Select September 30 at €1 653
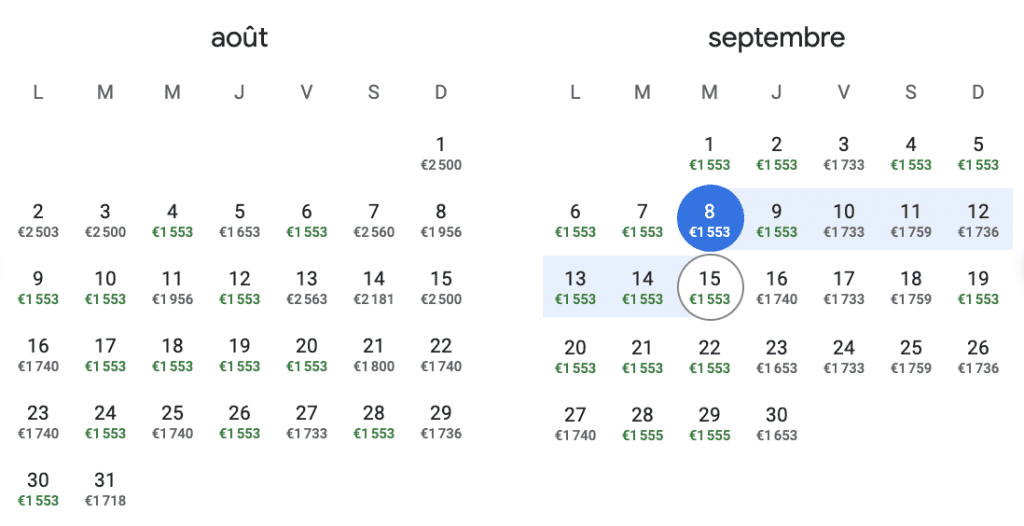 (776, 424)
